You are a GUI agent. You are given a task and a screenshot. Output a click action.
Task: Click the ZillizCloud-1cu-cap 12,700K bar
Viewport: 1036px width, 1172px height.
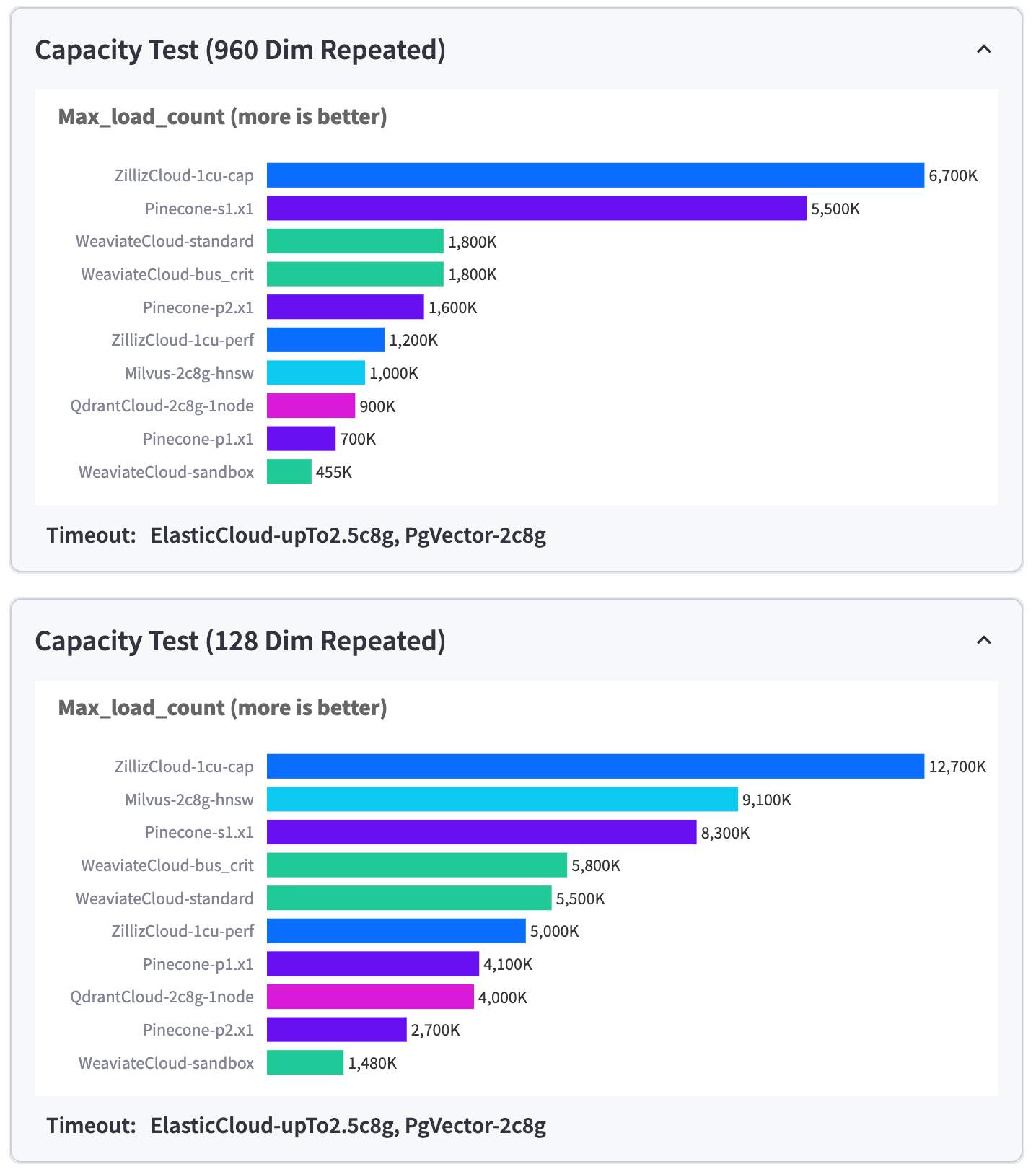(x=594, y=766)
